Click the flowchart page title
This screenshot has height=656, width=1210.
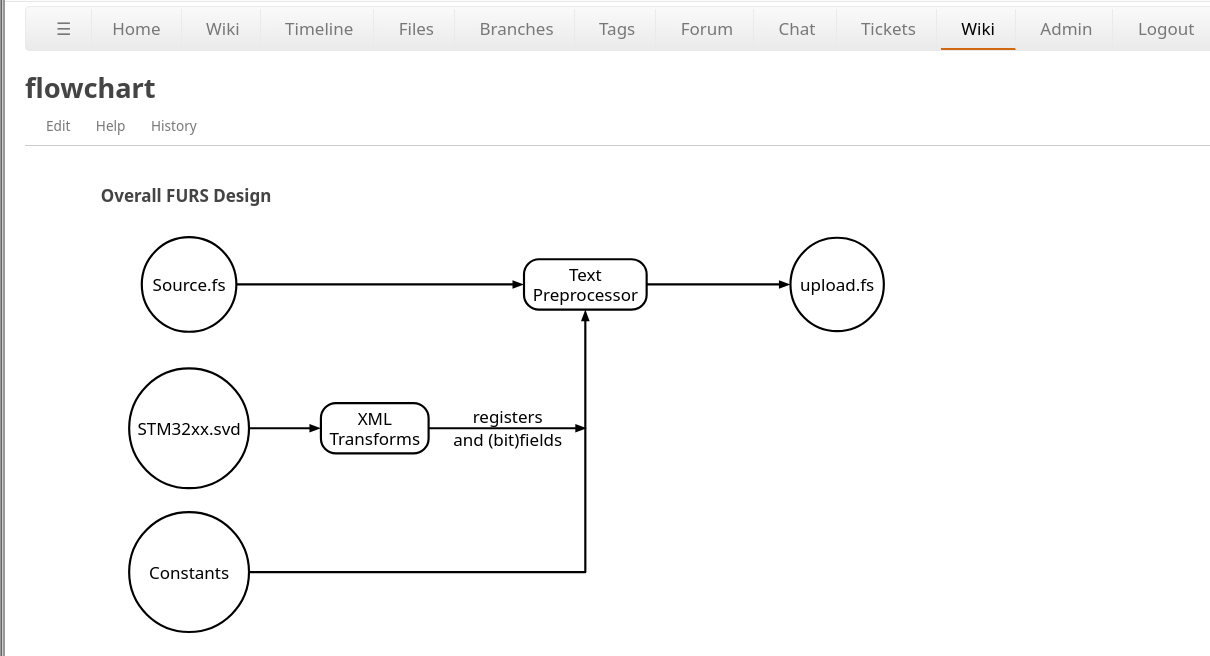coord(90,88)
